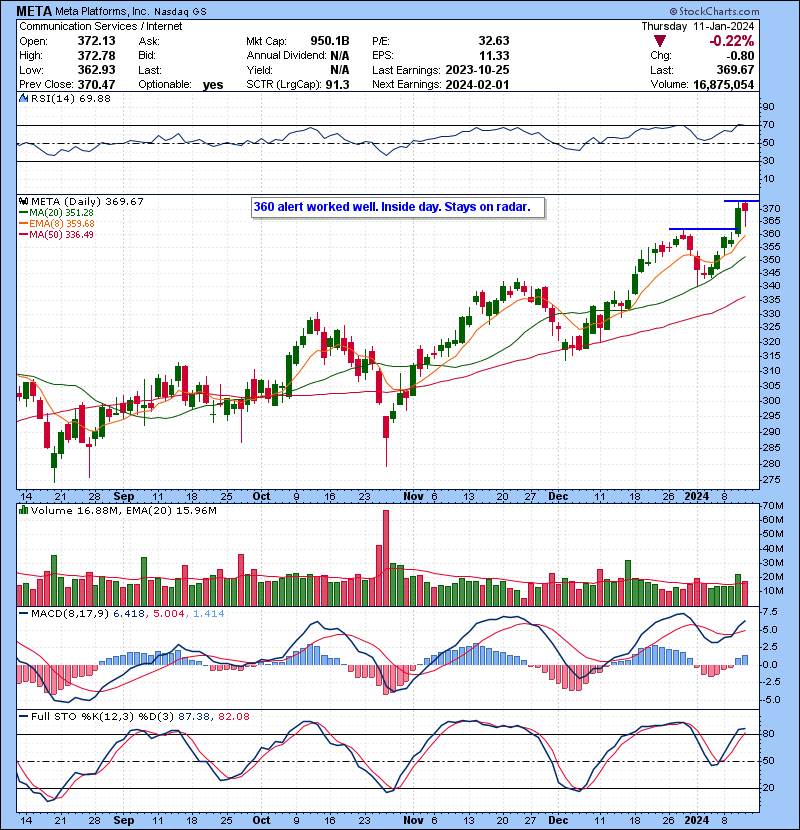Click the Communication Services / Internet sector label
The height and width of the screenshot is (830, 800).
[101, 26]
